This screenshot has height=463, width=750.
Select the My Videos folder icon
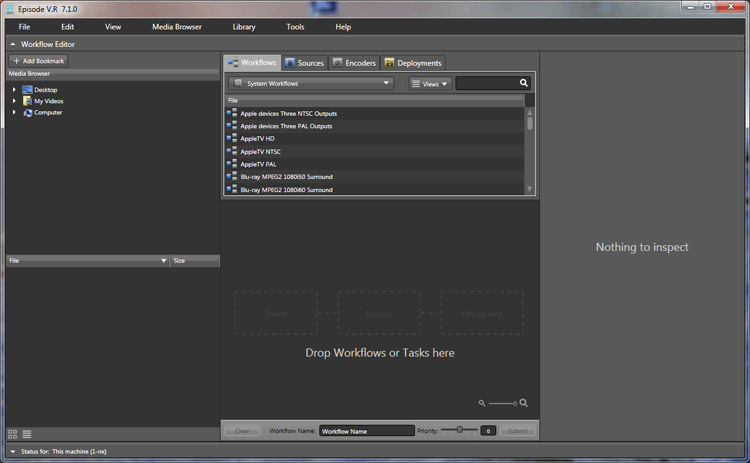click(27, 101)
